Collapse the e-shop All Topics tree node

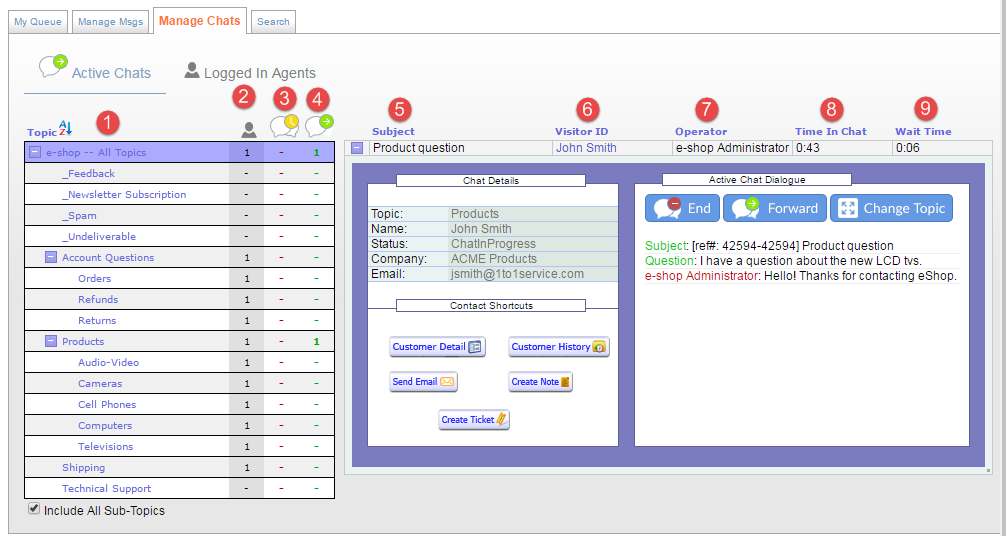[35, 152]
